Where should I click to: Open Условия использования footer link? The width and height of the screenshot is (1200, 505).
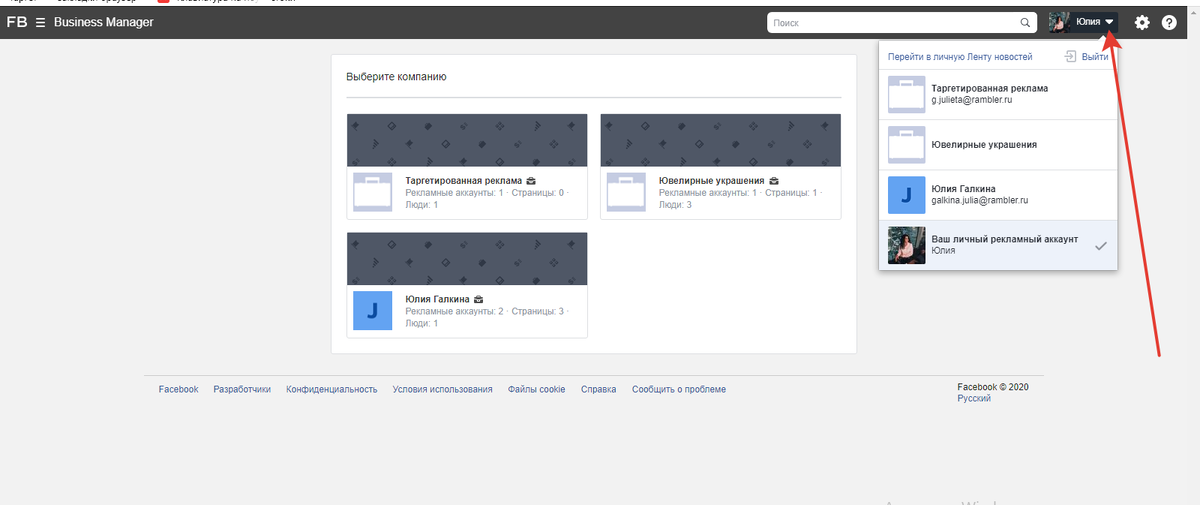coord(442,389)
